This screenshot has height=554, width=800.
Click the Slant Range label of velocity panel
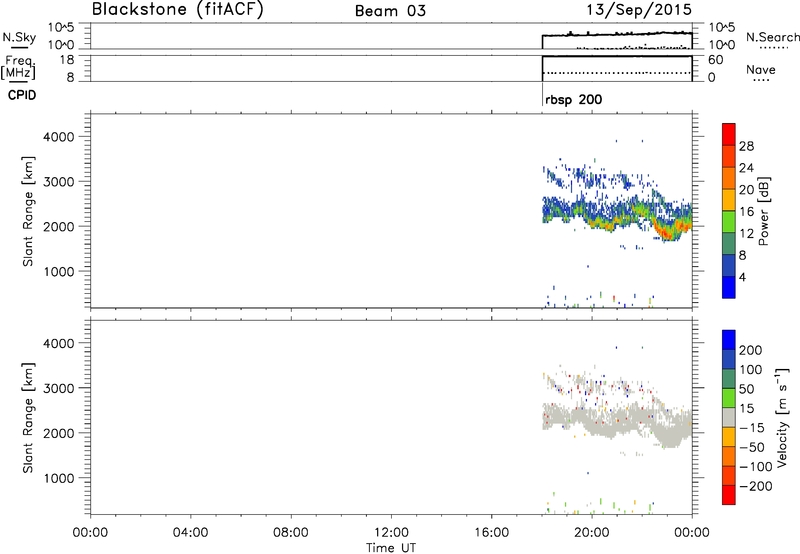point(28,418)
